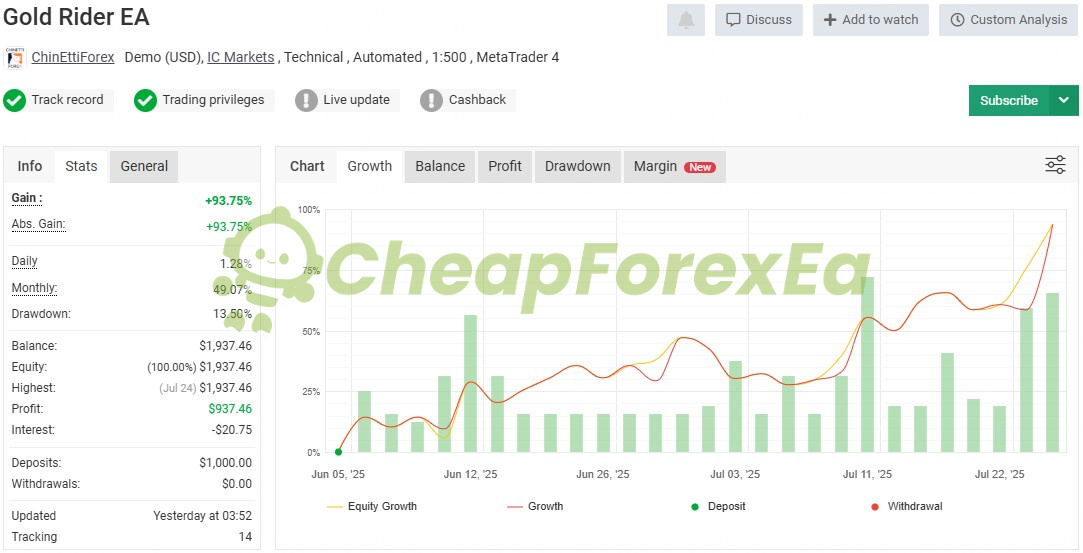Click the Daily stat label
The width and height of the screenshot is (1083, 553).
[24, 261]
